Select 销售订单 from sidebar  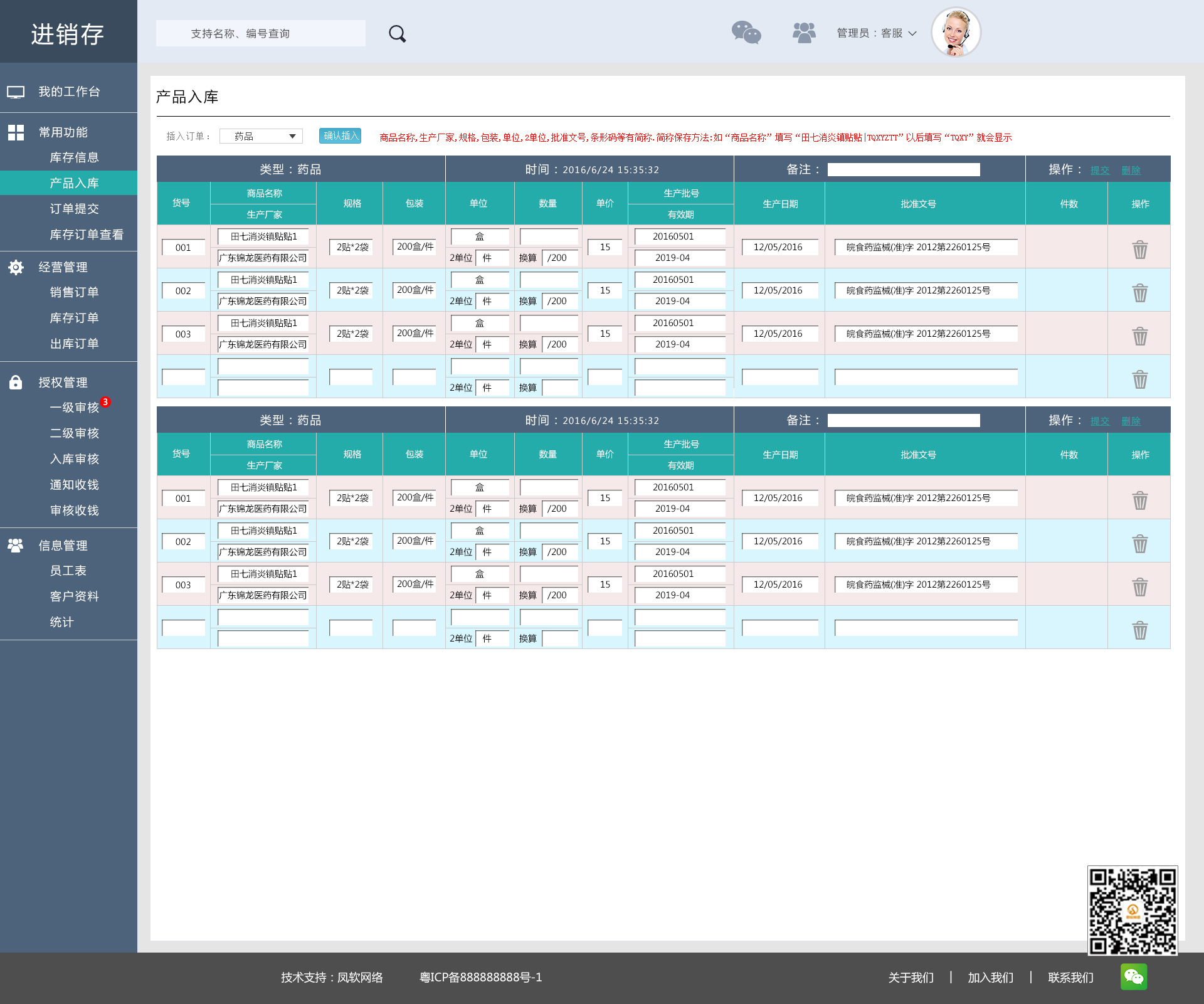tap(74, 292)
